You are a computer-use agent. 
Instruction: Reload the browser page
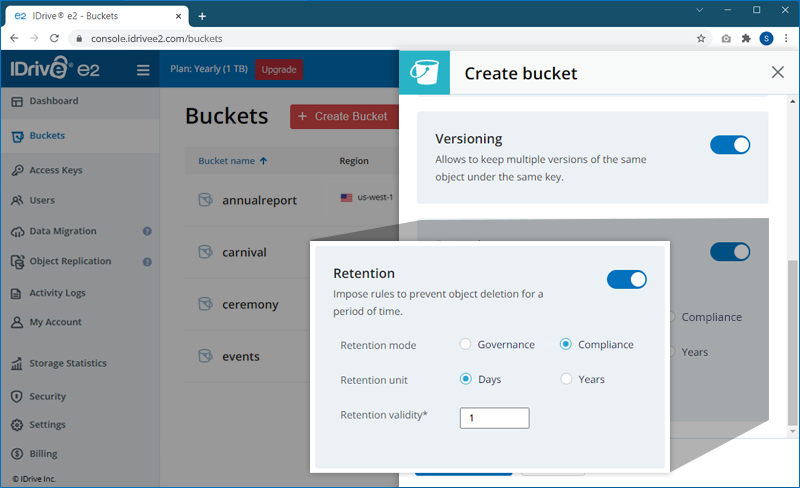pyautogui.click(x=54, y=38)
